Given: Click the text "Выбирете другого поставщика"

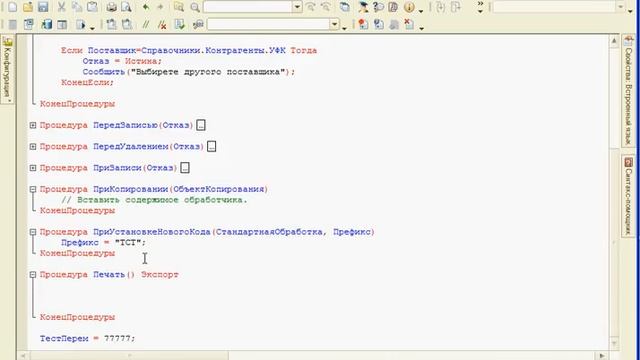Looking at the screenshot, I should [x=207, y=72].
